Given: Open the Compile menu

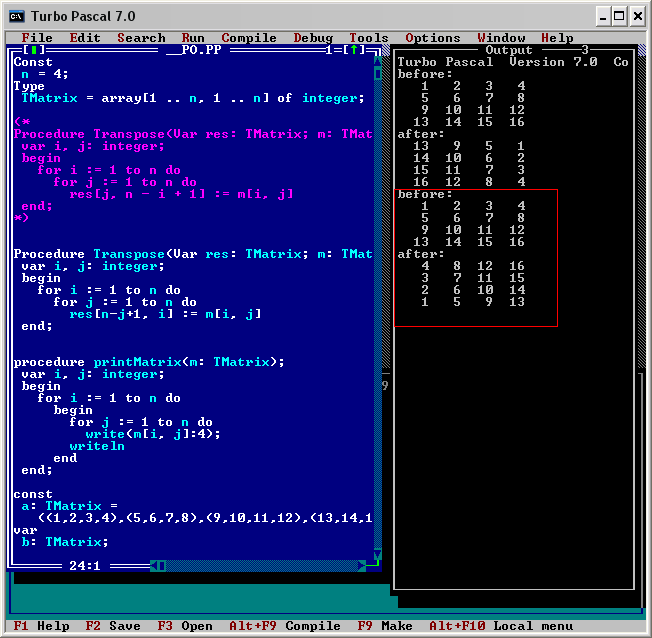Looking at the screenshot, I should (x=249, y=38).
